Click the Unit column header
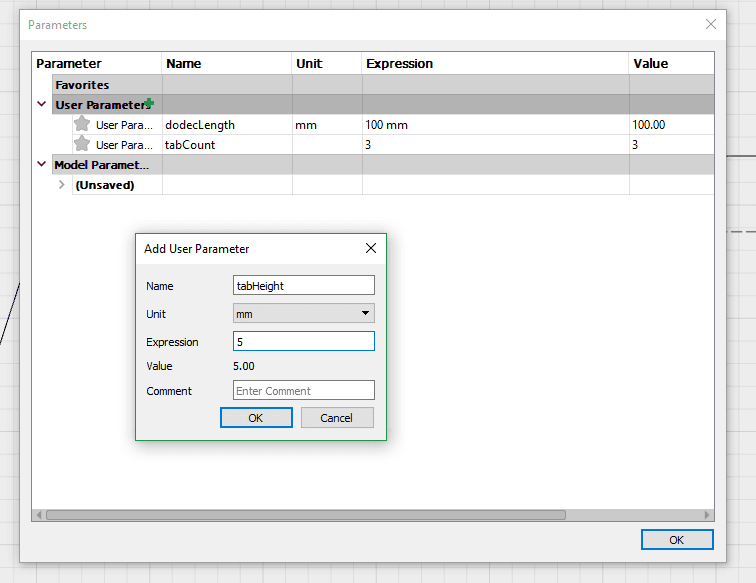 click(x=326, y=64)
